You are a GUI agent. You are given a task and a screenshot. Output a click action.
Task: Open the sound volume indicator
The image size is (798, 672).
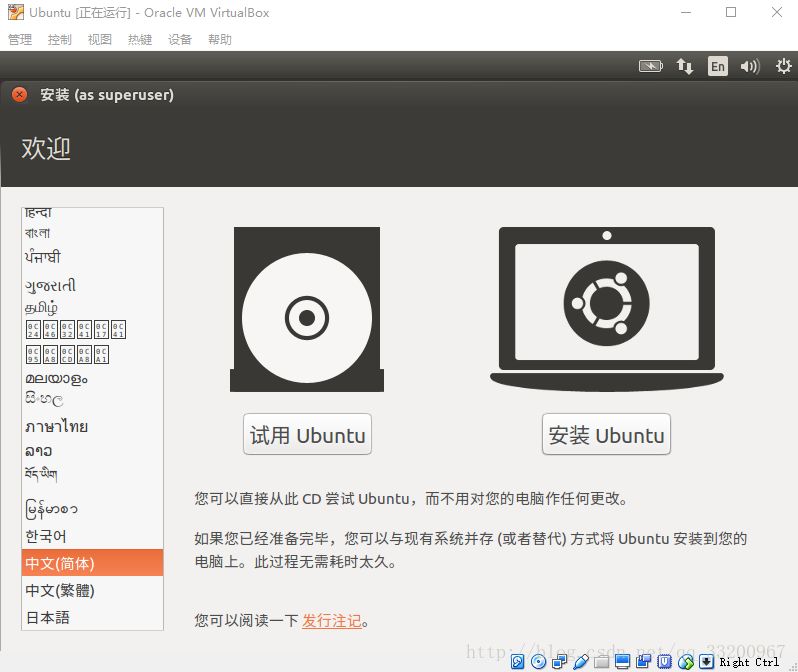coord(750,66)
